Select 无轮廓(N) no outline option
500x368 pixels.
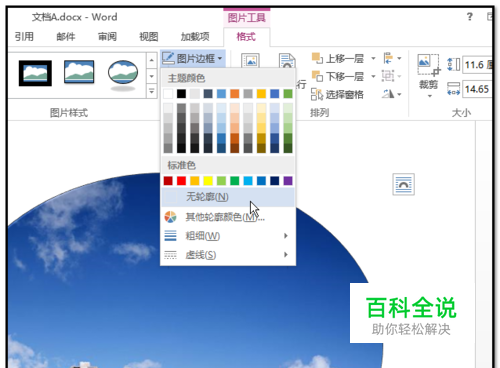[228, 197]
